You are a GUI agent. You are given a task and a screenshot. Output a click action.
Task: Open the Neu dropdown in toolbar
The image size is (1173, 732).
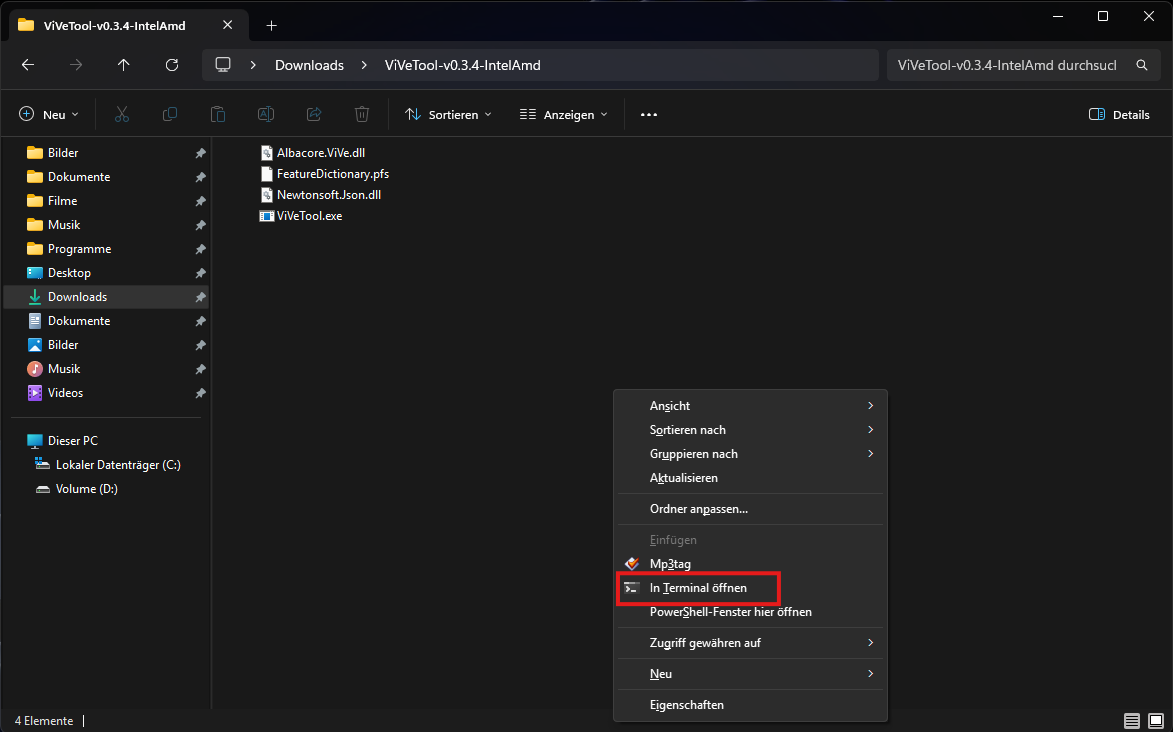(x=49, y=115)
